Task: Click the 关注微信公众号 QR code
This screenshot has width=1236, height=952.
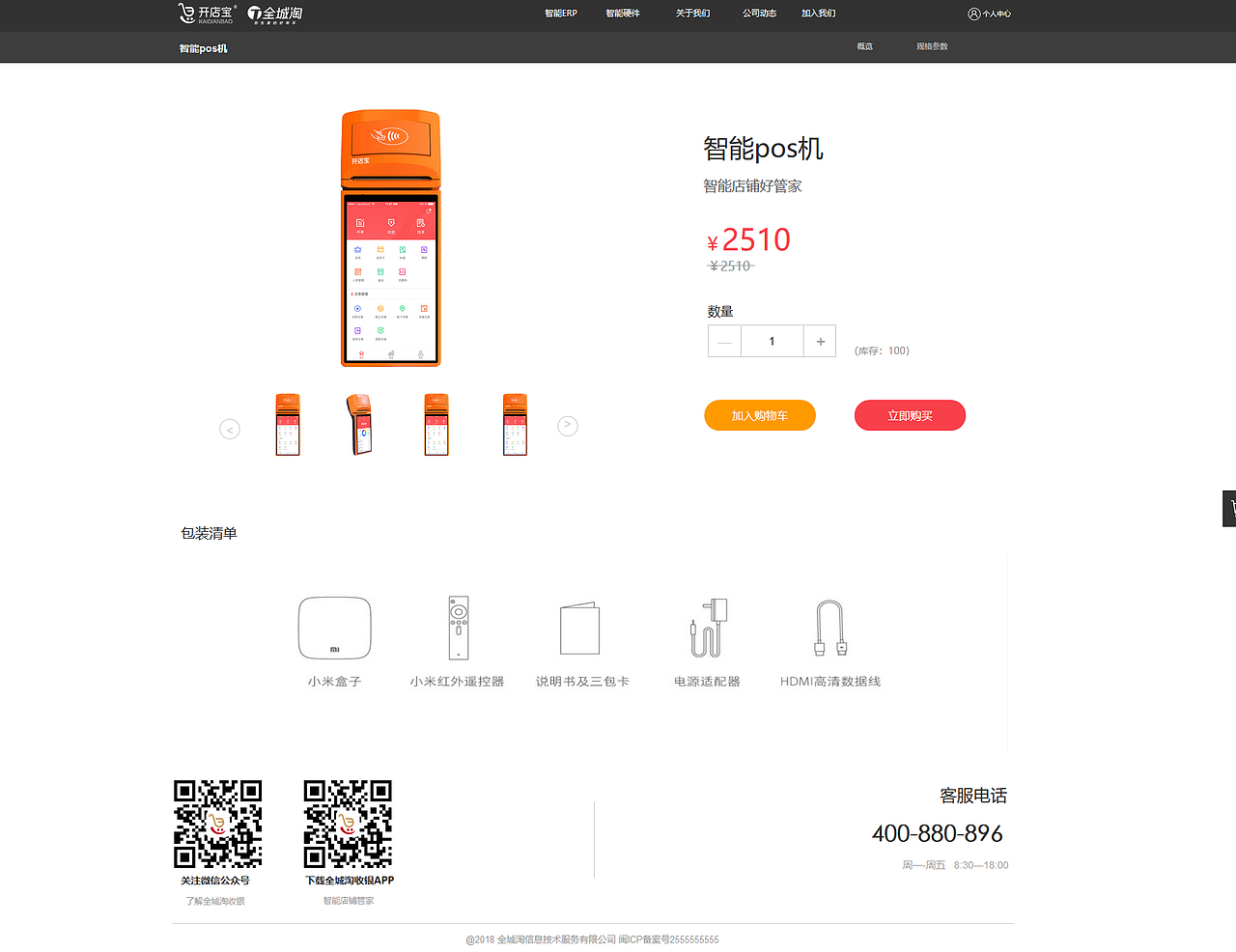Action: coord(217,824)
